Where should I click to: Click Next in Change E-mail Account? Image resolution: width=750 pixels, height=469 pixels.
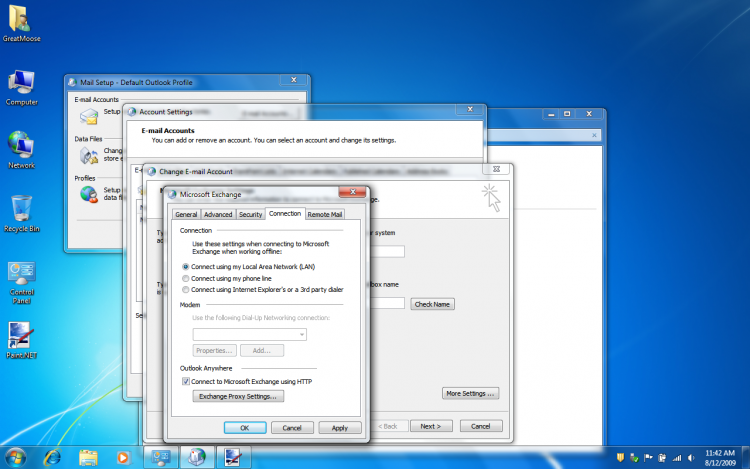(x=430, y=426)
